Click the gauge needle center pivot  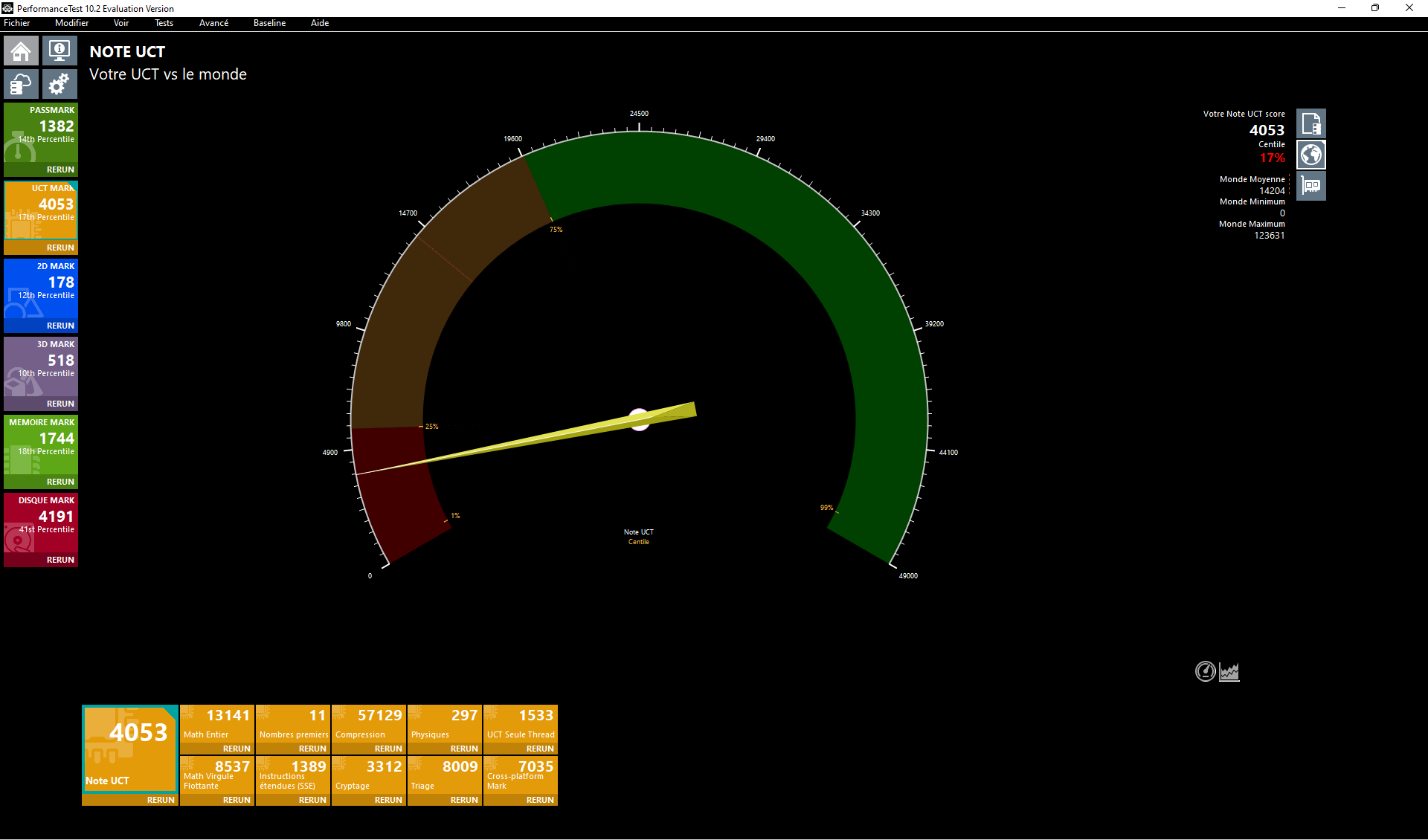[x=639, y=420]
